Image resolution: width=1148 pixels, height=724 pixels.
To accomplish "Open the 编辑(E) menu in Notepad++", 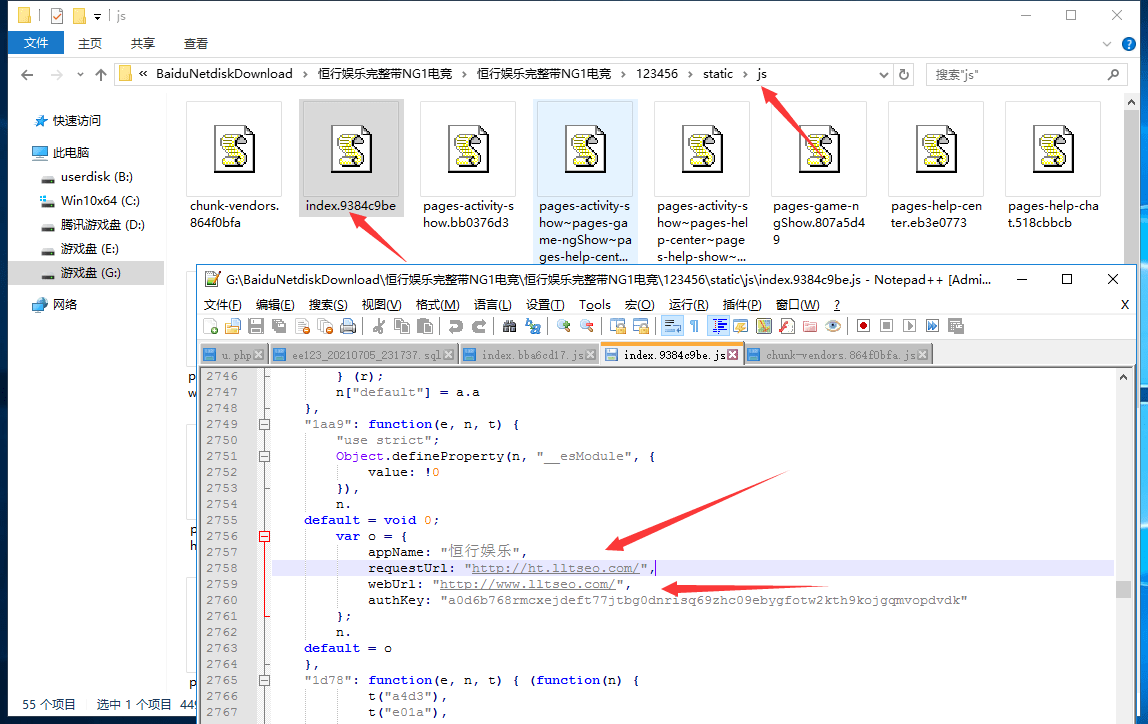I will (x=275, y=305).
